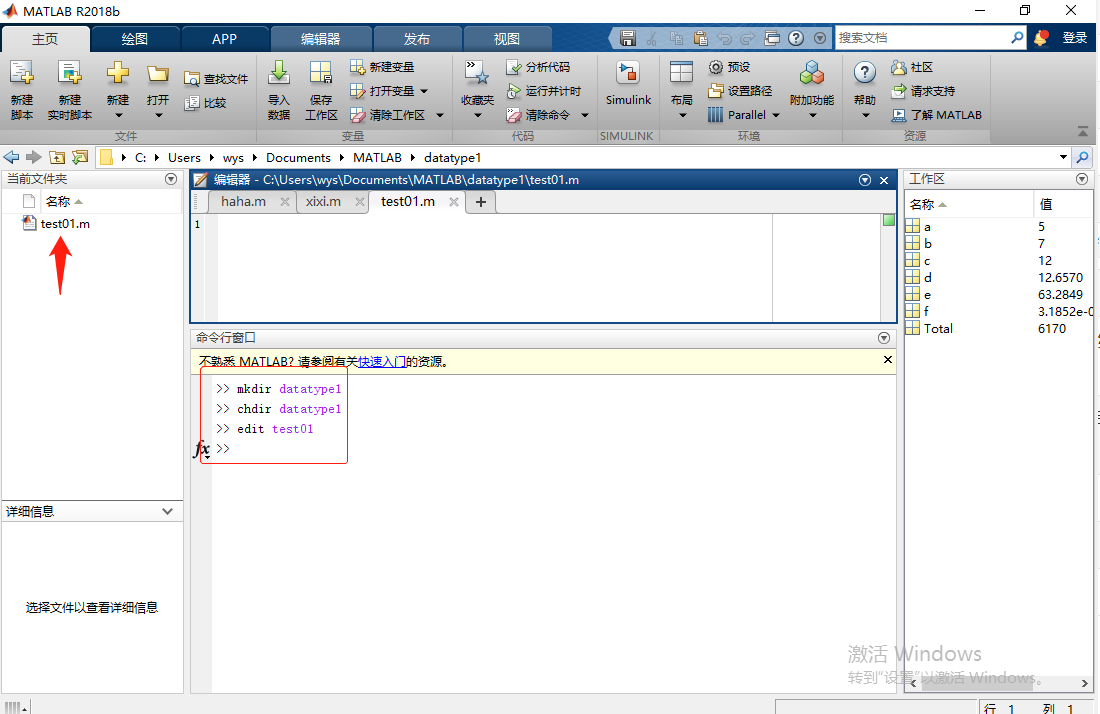This screenshot has height=714, width=1100.
Task: Add a new editor tab with plus button
Action: (x=481, y=202)
